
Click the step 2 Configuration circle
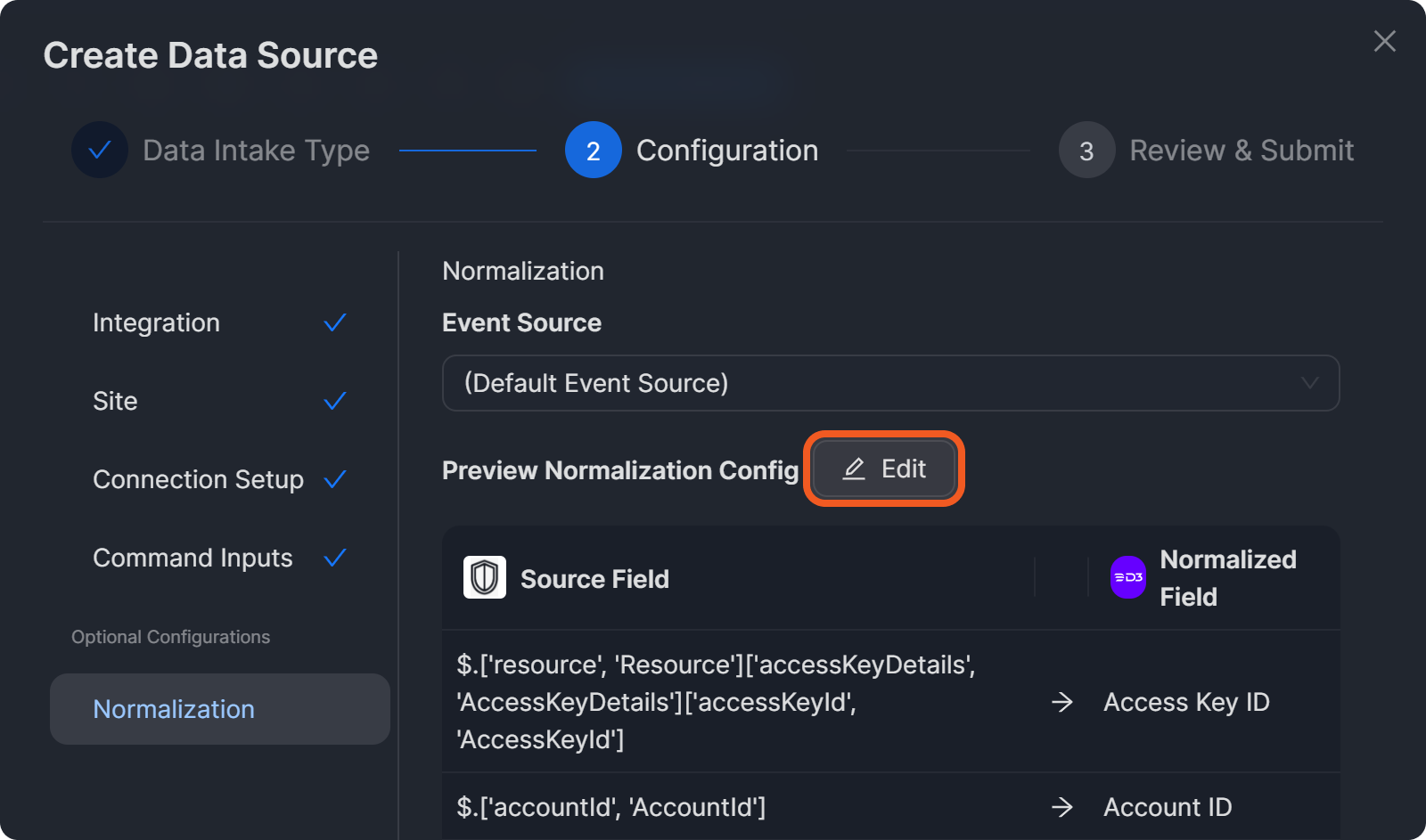point(593,150)
